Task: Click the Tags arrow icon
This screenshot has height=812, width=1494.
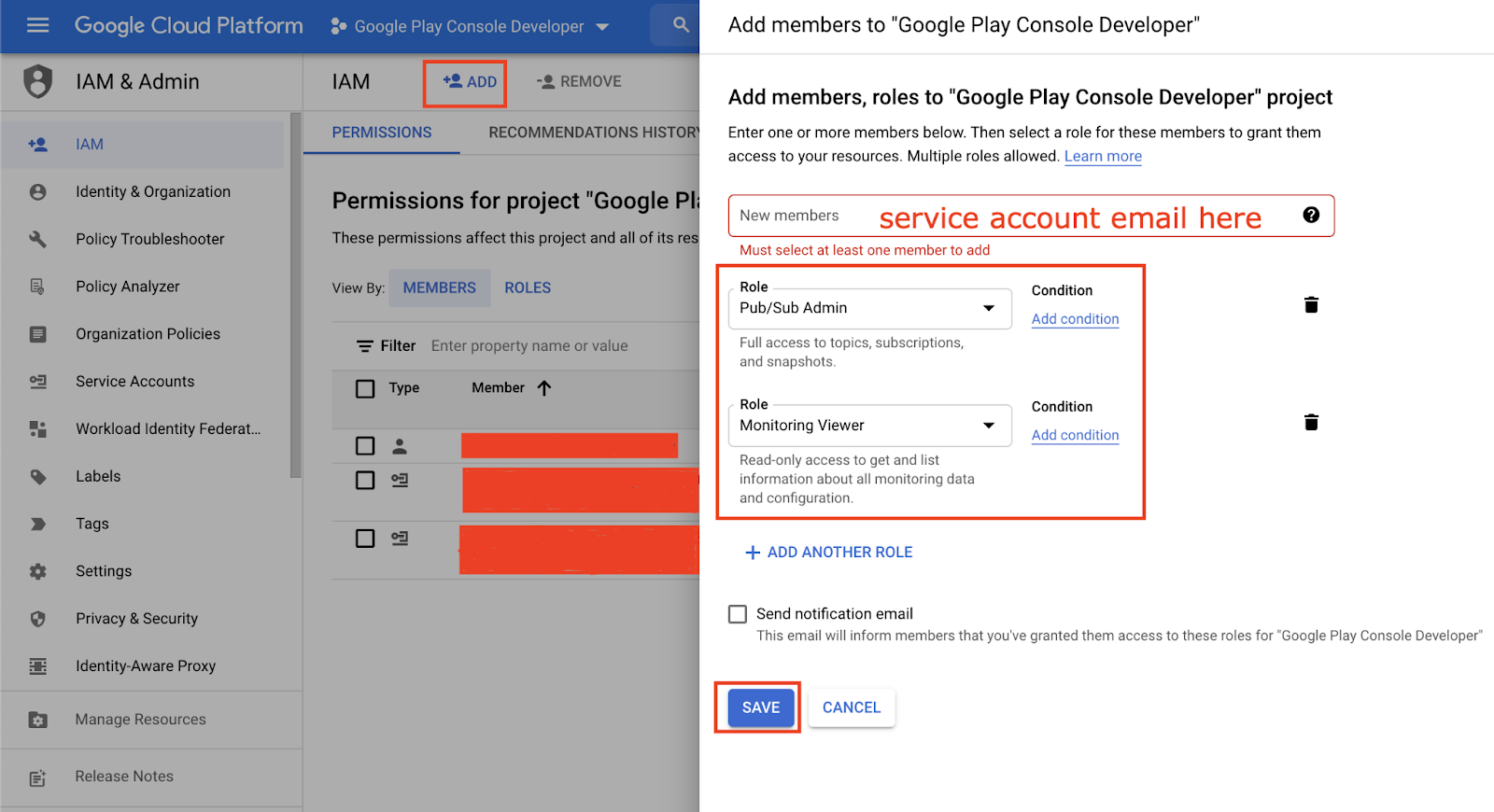Action: 37,524
